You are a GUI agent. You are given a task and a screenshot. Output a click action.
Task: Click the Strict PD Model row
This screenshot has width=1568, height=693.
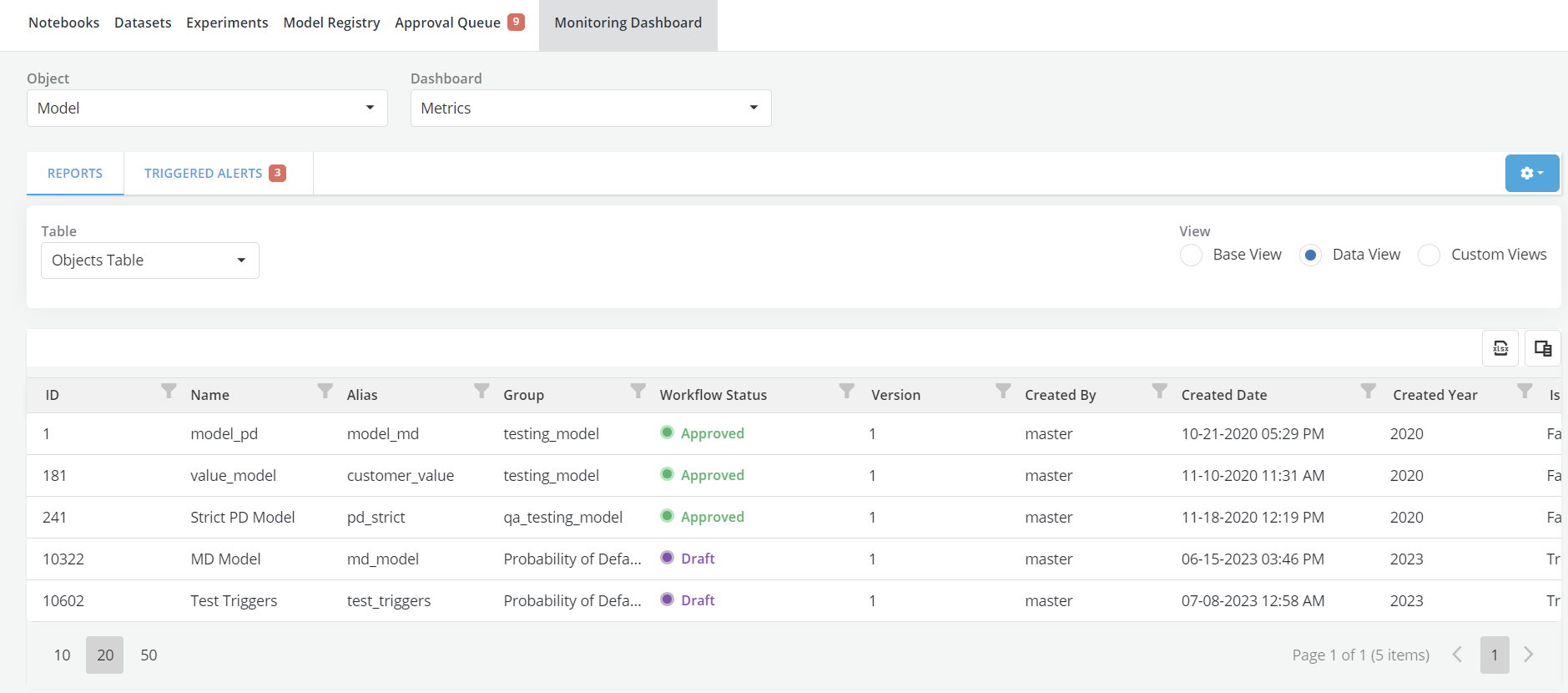pyautogui.click(x=242, y=518)
